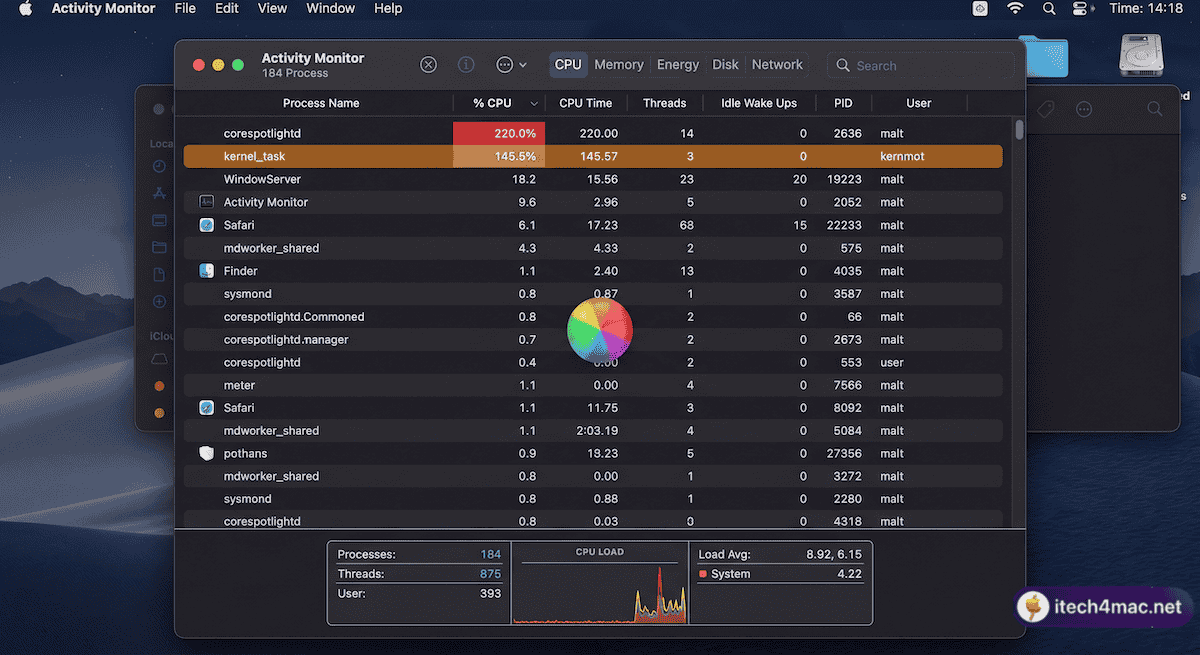Click the round status icon left of Wi-Fi
This screenshot has height=655, width=1200.
click(x=981, y=9)
